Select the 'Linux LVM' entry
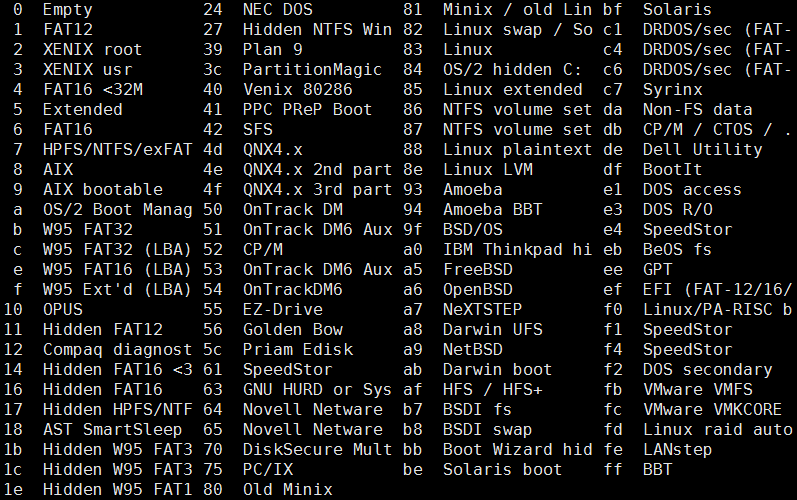The height and width of the screenshot is (500, 797). 487,170
